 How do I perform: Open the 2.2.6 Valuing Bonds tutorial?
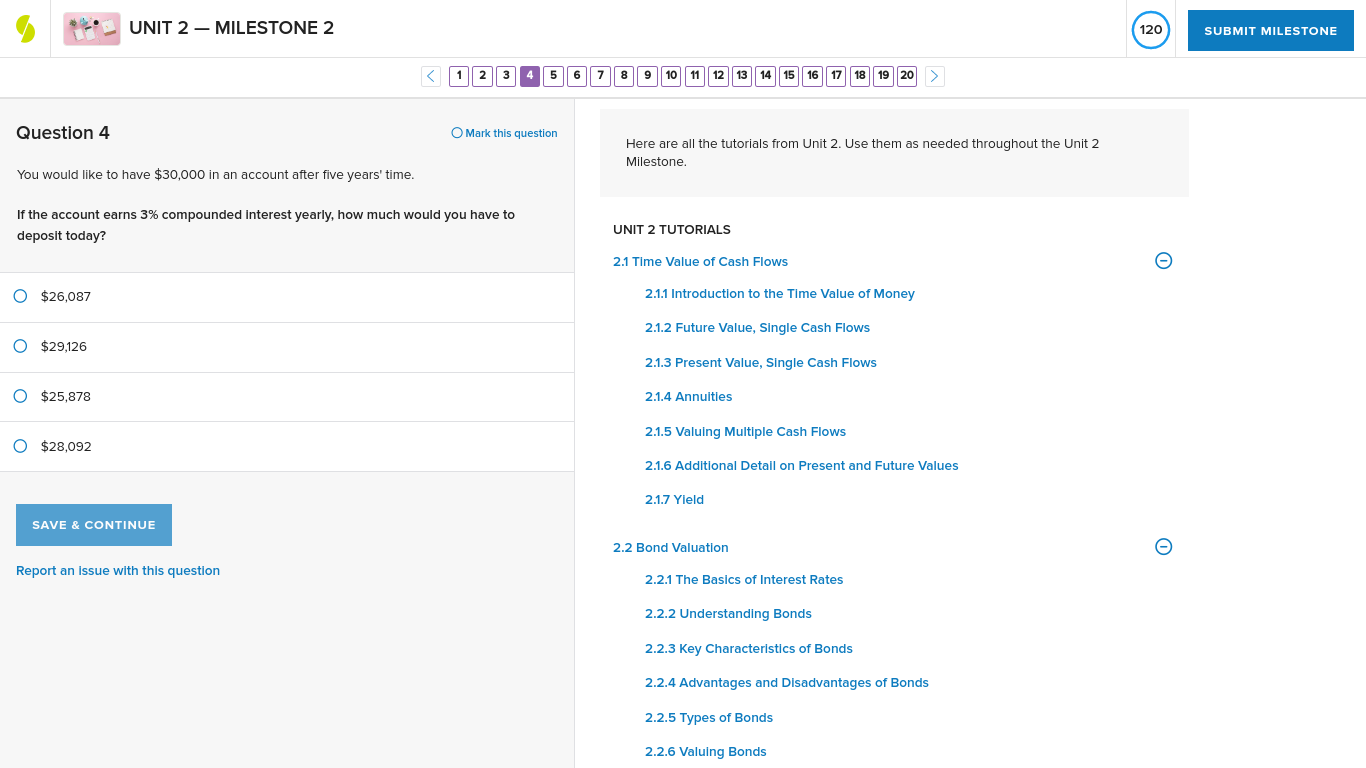point(705,751)
